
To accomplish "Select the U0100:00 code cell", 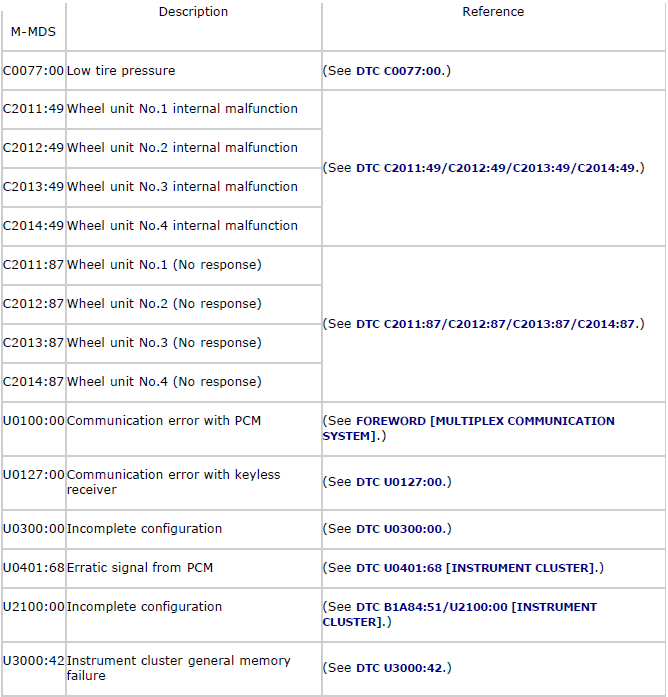I will click(34, 429).
